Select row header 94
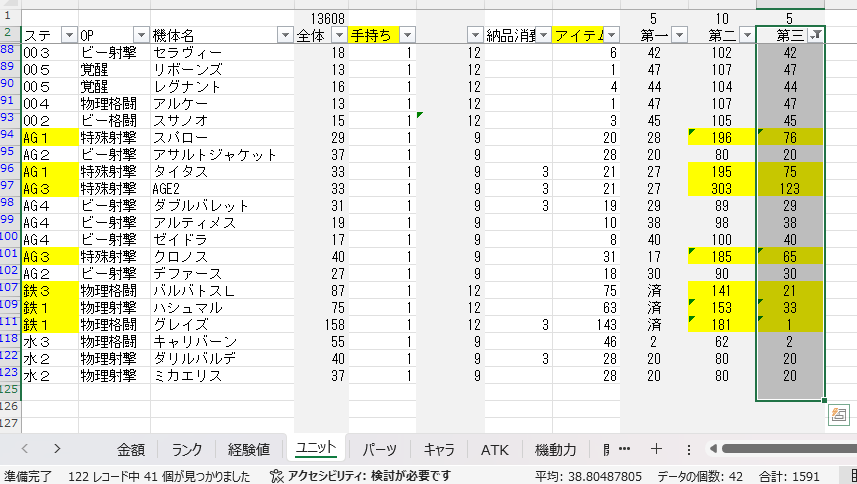Image resolution: width=857 pixels, height=484 pixels. click(8, 135)
